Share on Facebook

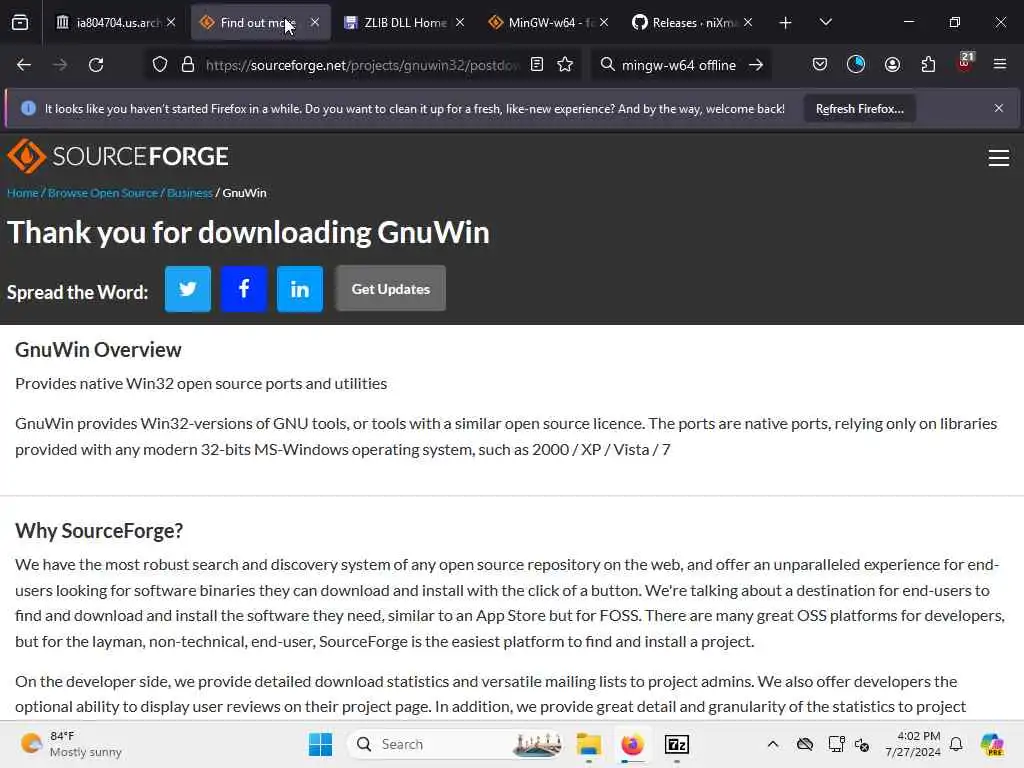click(244, 289)
